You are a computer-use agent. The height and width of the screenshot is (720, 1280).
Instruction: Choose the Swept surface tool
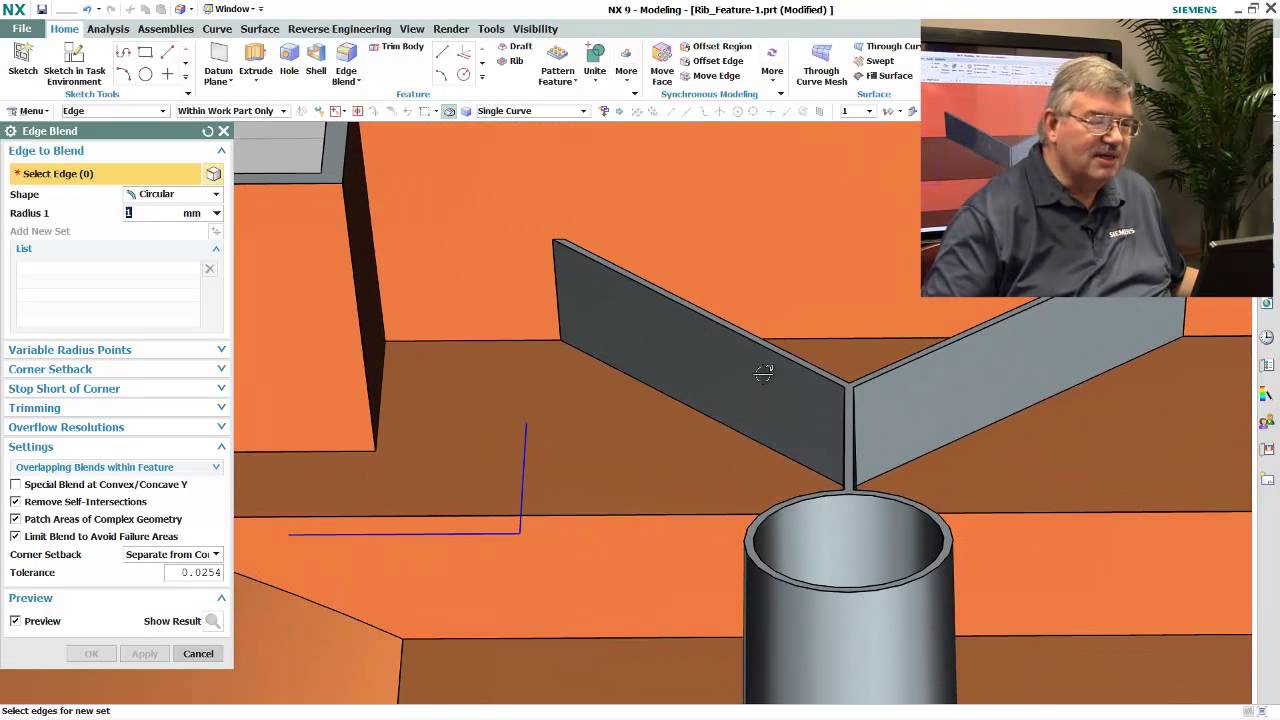tap(873, 61)
